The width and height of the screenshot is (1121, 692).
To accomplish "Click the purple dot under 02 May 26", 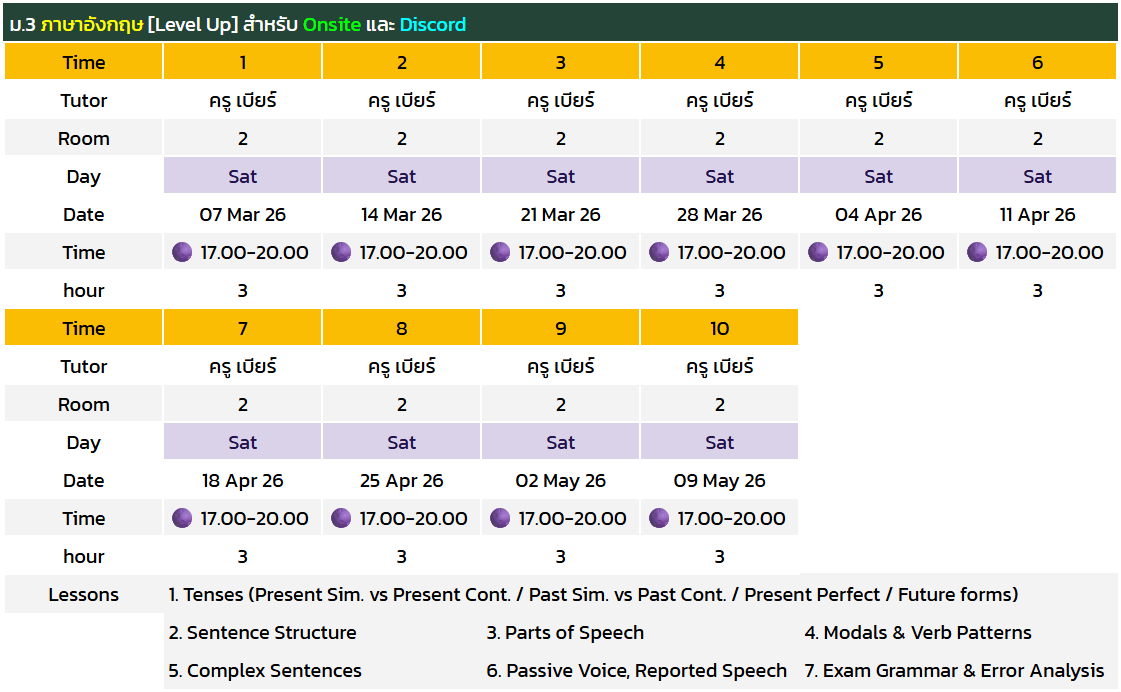I will (x=500, y=518).
